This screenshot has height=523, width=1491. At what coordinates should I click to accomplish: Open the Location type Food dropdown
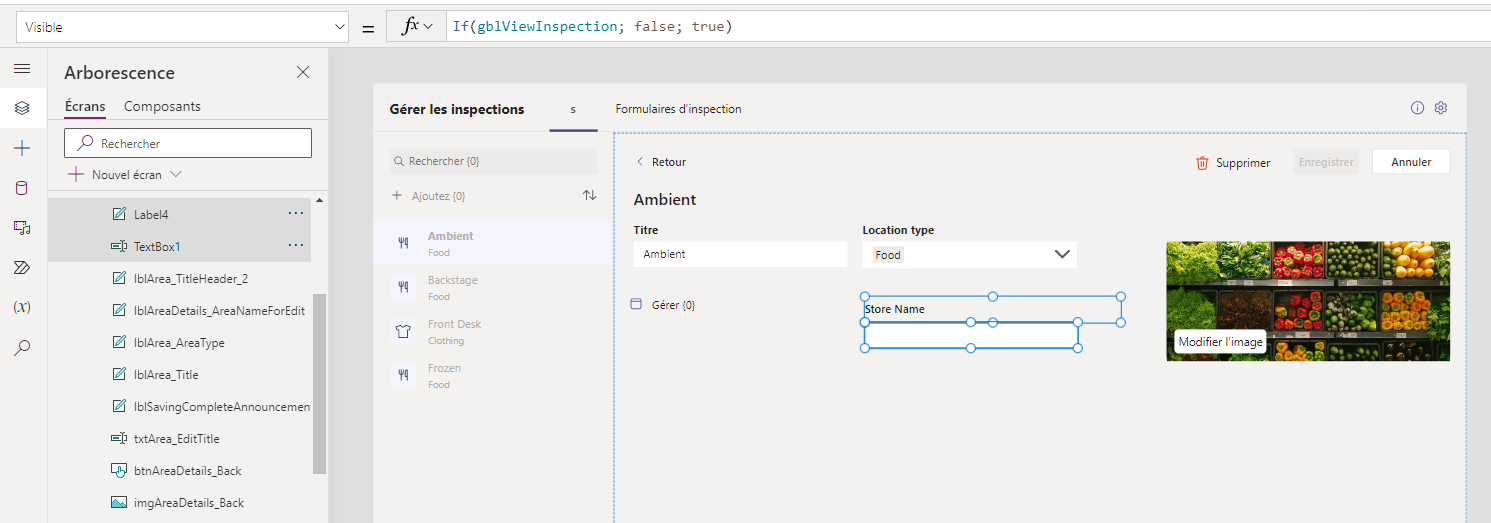click(x=969, y=254)
